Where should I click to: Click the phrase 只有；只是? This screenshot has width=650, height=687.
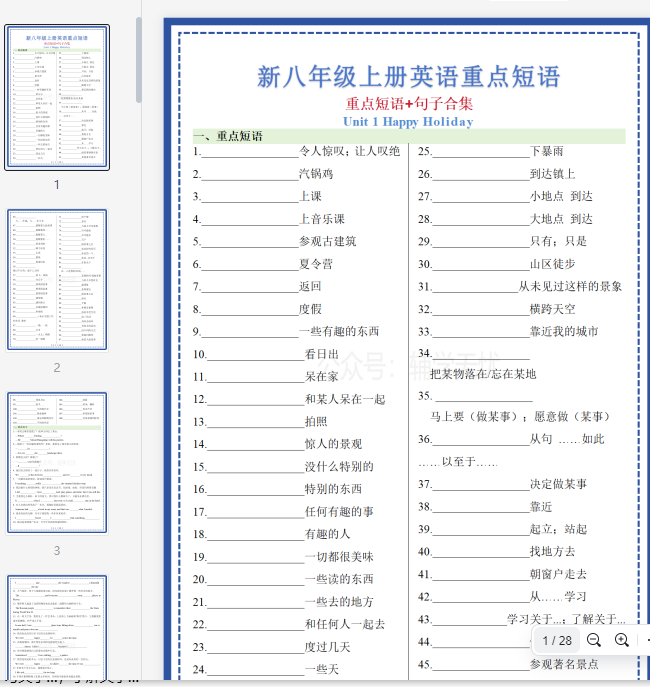point(558,241)
